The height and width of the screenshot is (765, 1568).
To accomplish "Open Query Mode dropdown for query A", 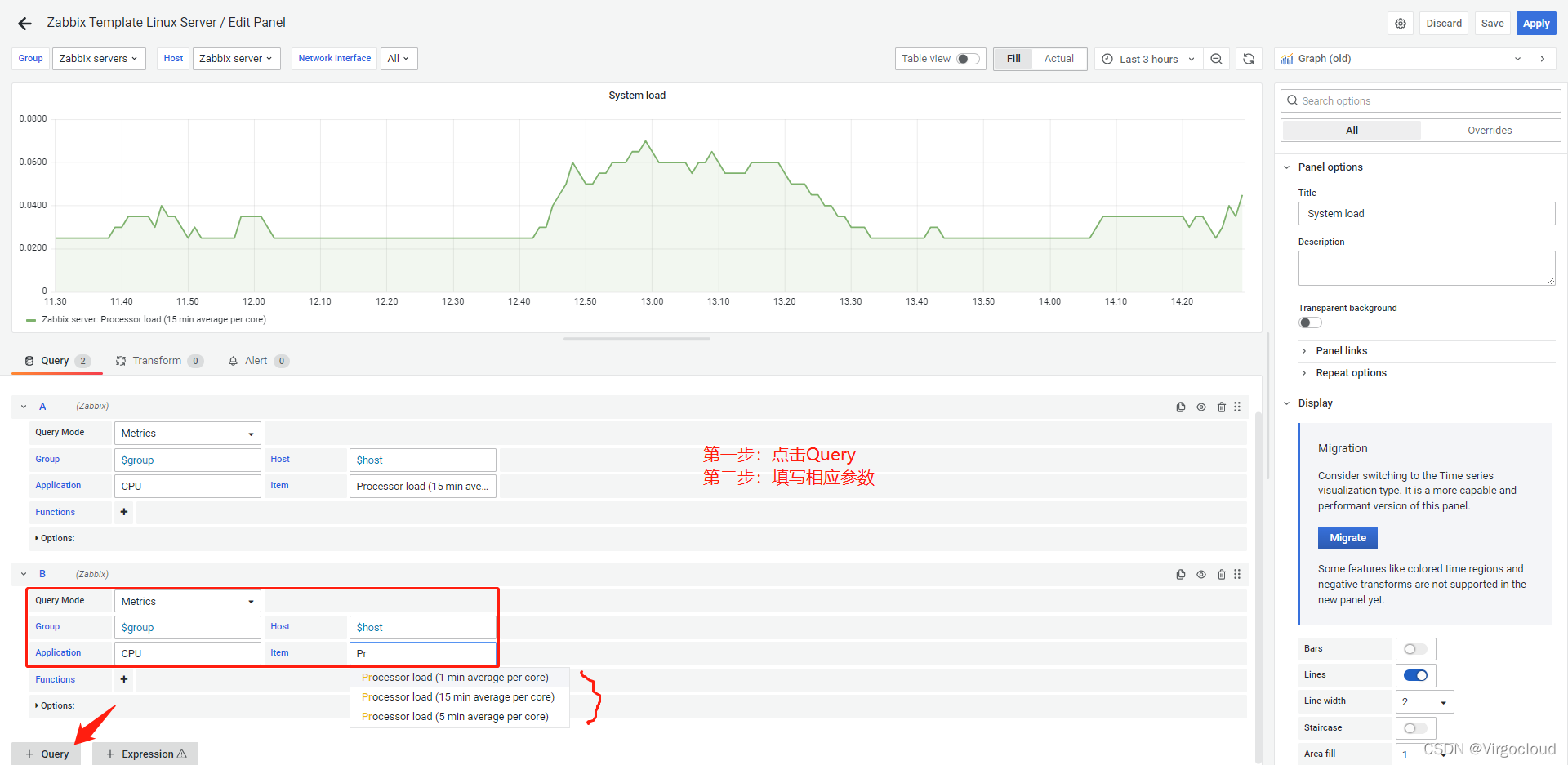I will tap(188, 434).
